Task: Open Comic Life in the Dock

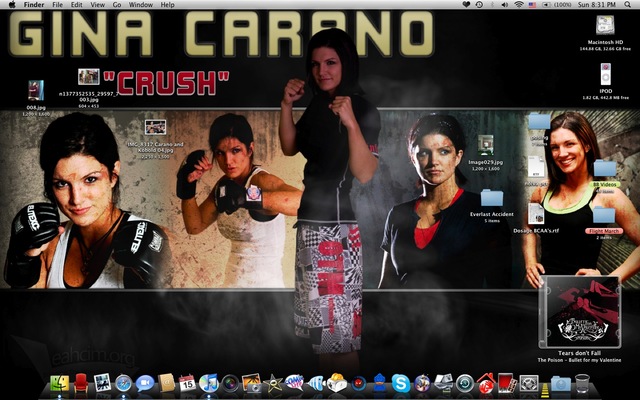Action: (294, 383)
